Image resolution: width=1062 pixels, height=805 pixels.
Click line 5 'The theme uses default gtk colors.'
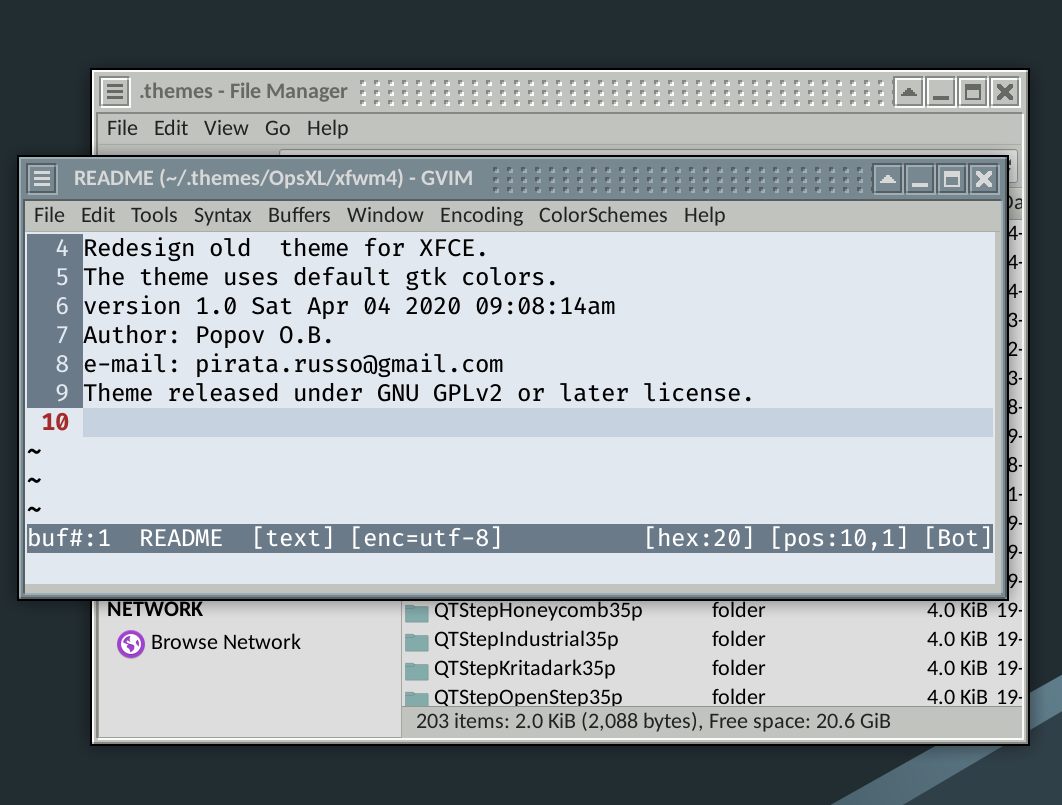pyautogui.click(x=320, y=278)
